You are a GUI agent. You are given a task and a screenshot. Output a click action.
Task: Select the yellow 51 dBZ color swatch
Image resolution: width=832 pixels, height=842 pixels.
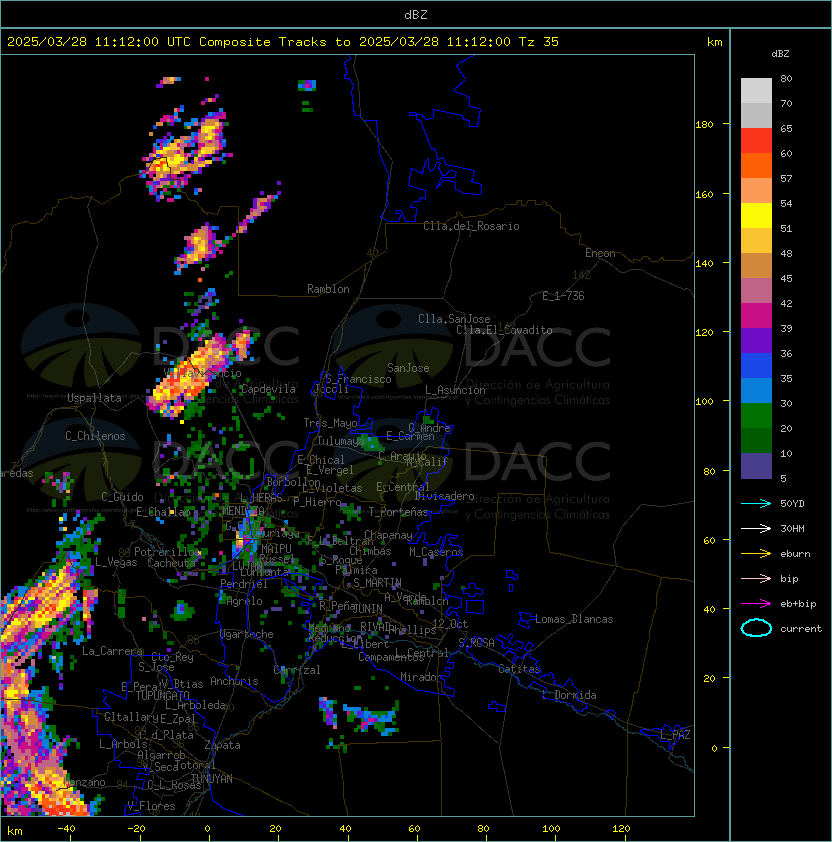click(x=756, y=216)
